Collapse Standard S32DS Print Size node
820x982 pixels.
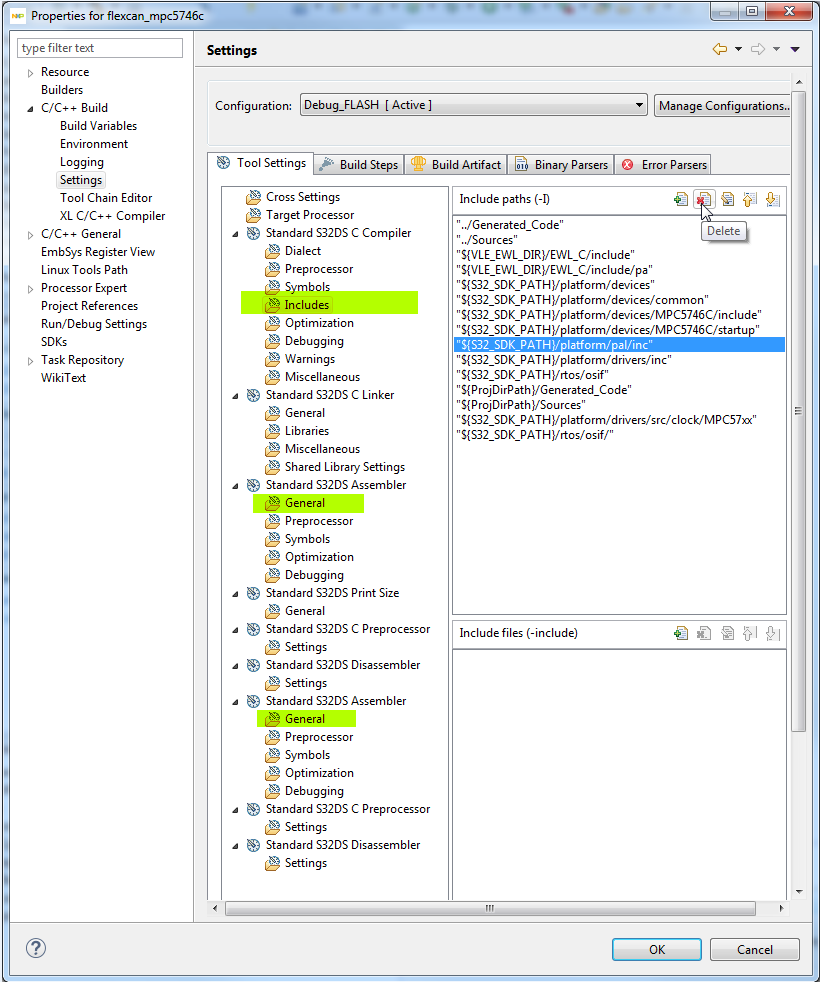pos(236,594)
